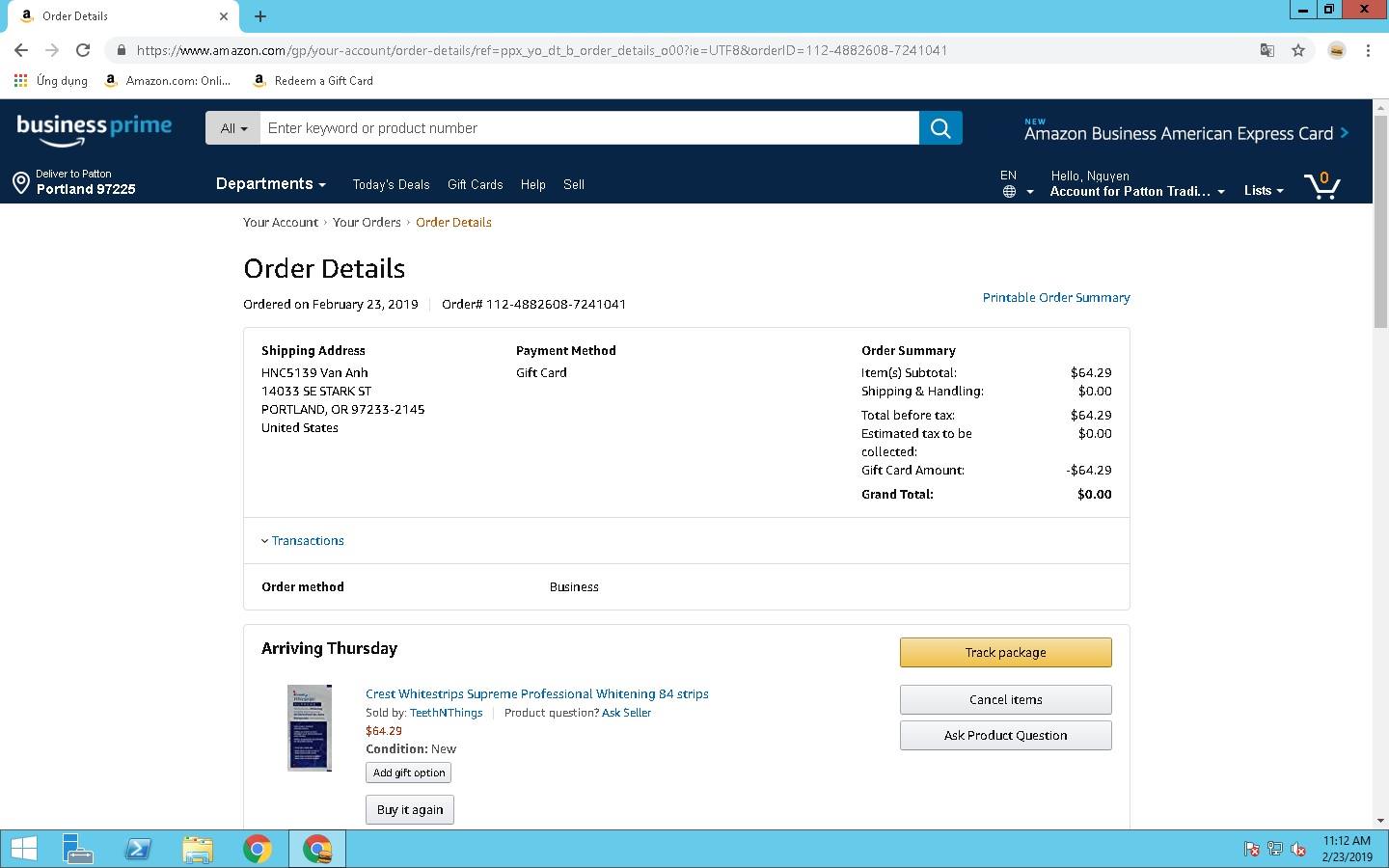Screen dimensions: 1389x868
Task: Click the browser back arrow
Action: 21,50
